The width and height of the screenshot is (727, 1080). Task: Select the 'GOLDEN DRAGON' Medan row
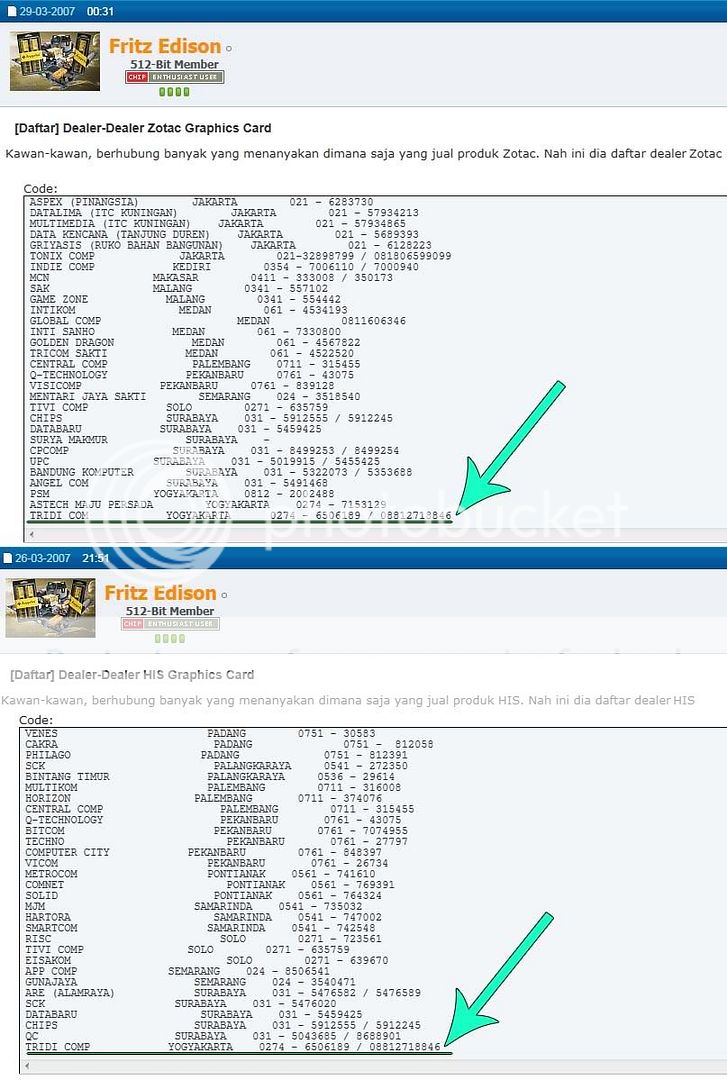coord(194,342)
